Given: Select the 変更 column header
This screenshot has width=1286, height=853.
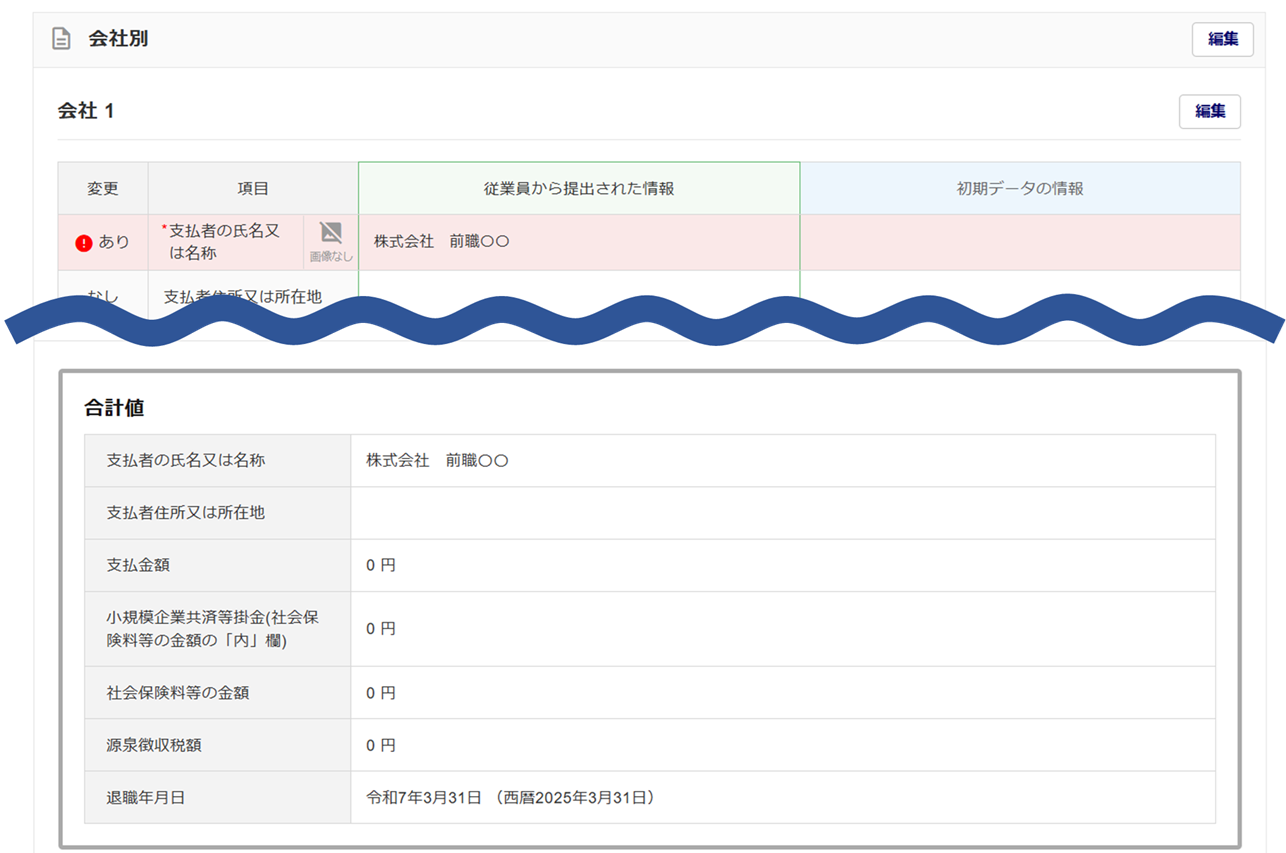Looking at the screenshot, I should pos(103,188).
